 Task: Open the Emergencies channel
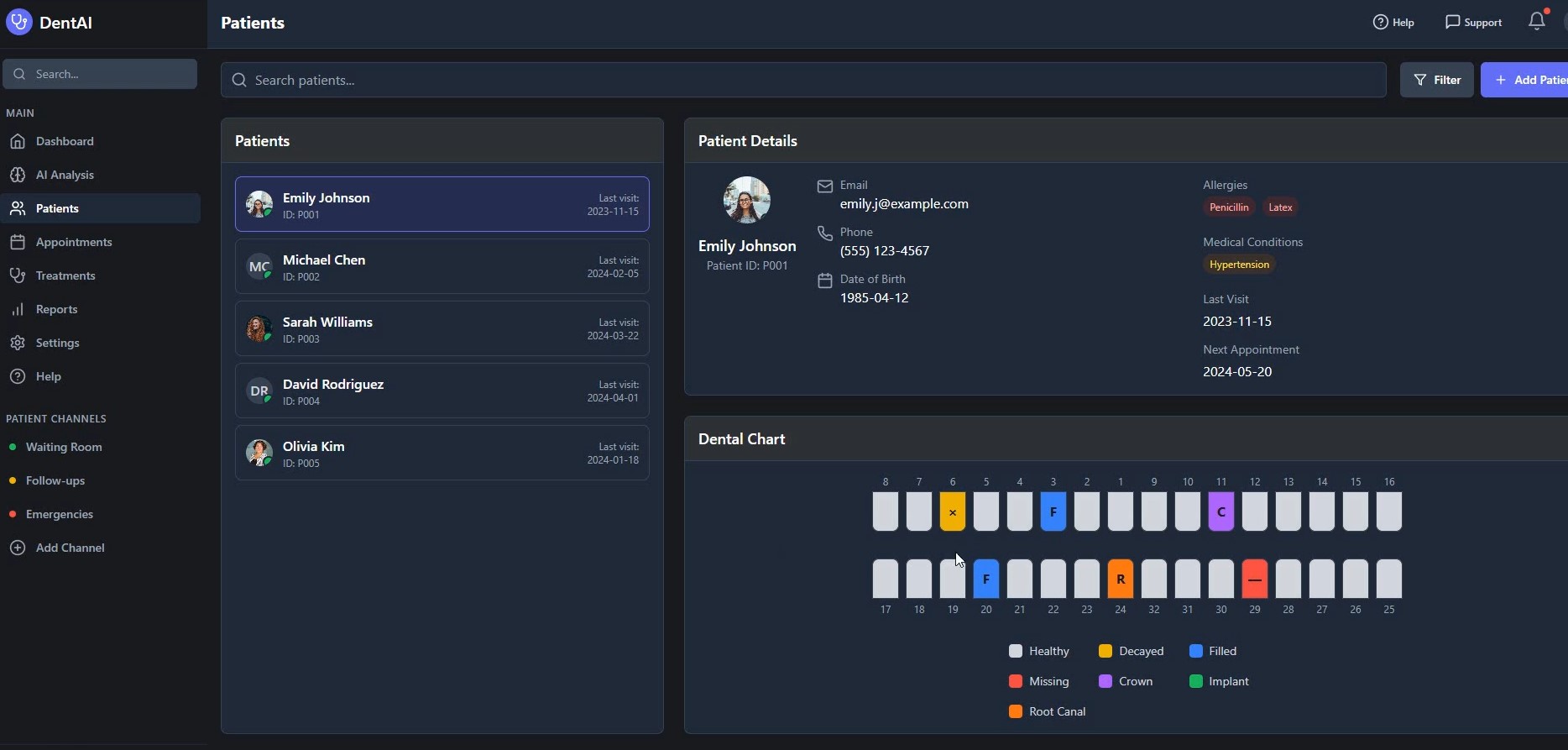pos(59,514)
